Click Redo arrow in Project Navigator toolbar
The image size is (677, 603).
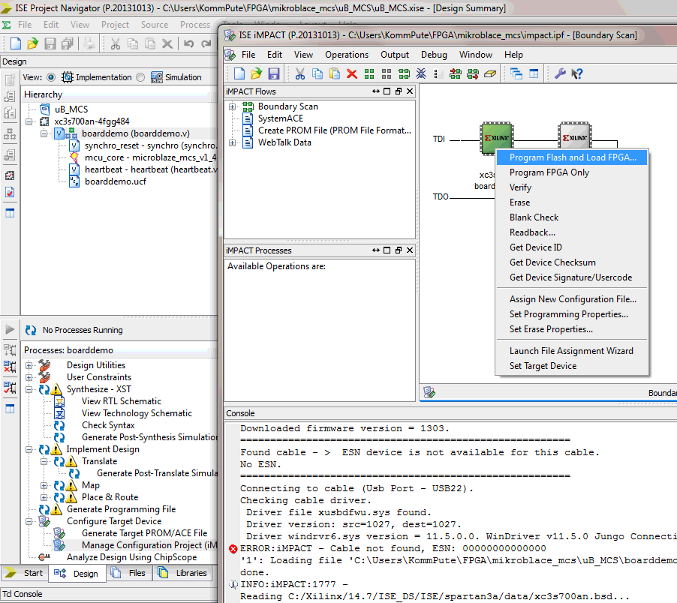coord(206,44)
